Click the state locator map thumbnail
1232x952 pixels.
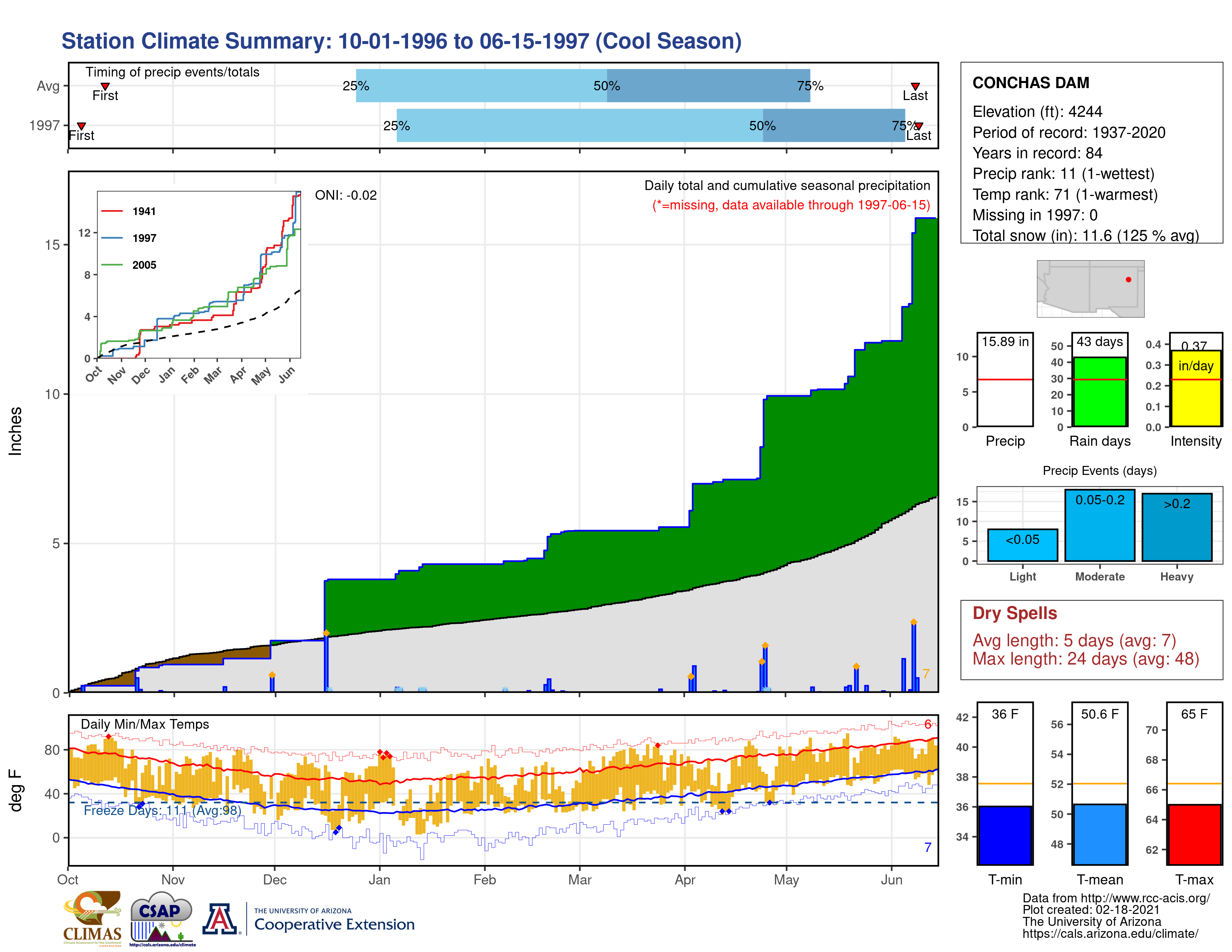1091,288
